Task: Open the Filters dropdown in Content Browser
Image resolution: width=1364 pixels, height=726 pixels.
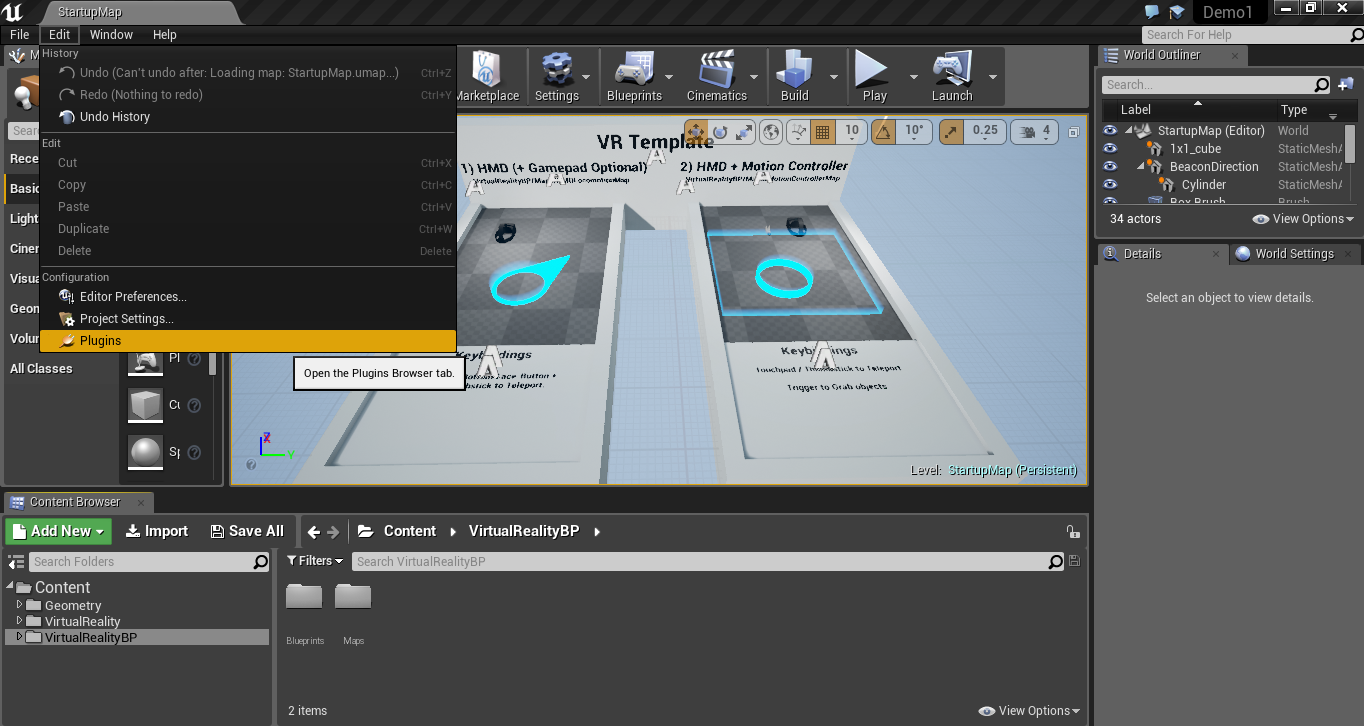Action: pyautogui.click(x=314, y=561)
